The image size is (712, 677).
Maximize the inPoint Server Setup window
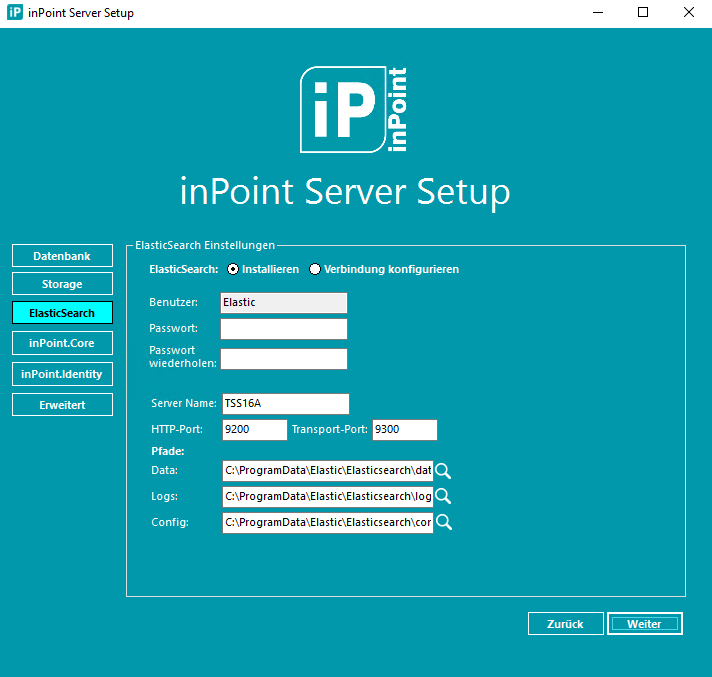(643, 12)
